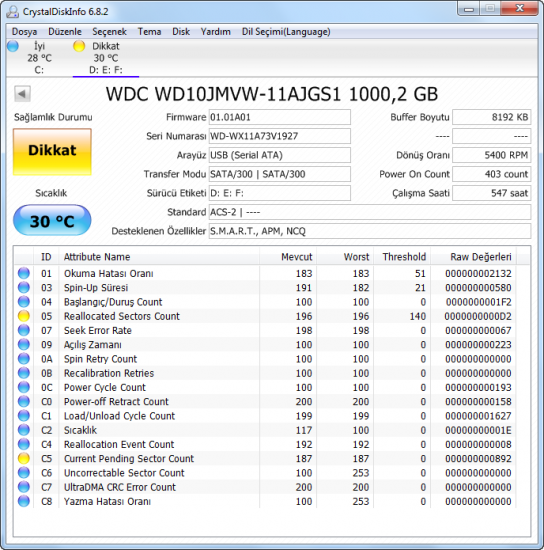Click the Çalışma Saati 547 saat field
This screenshot has width=544, height=550.
tap(491, 193)
